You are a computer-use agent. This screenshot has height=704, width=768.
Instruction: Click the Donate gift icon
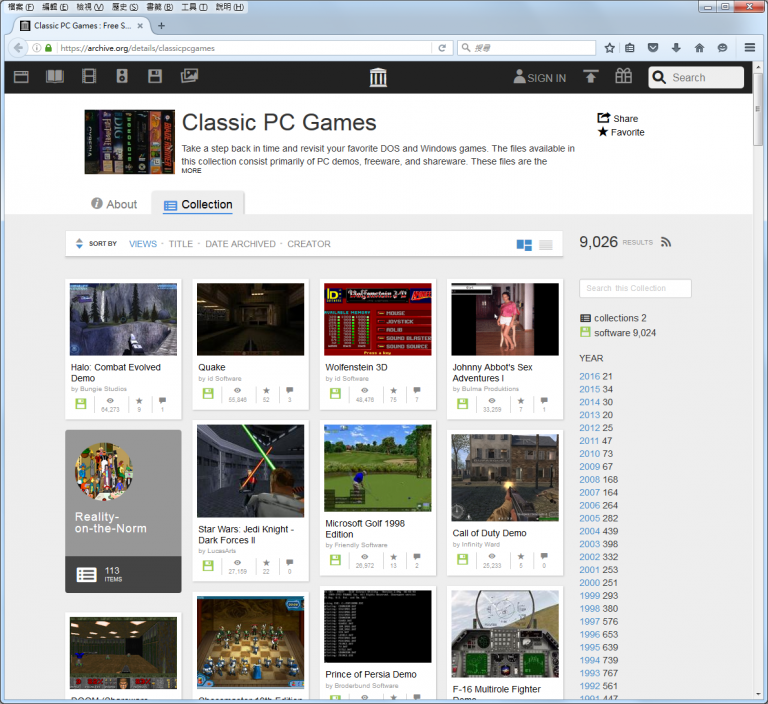coord(624,76)
